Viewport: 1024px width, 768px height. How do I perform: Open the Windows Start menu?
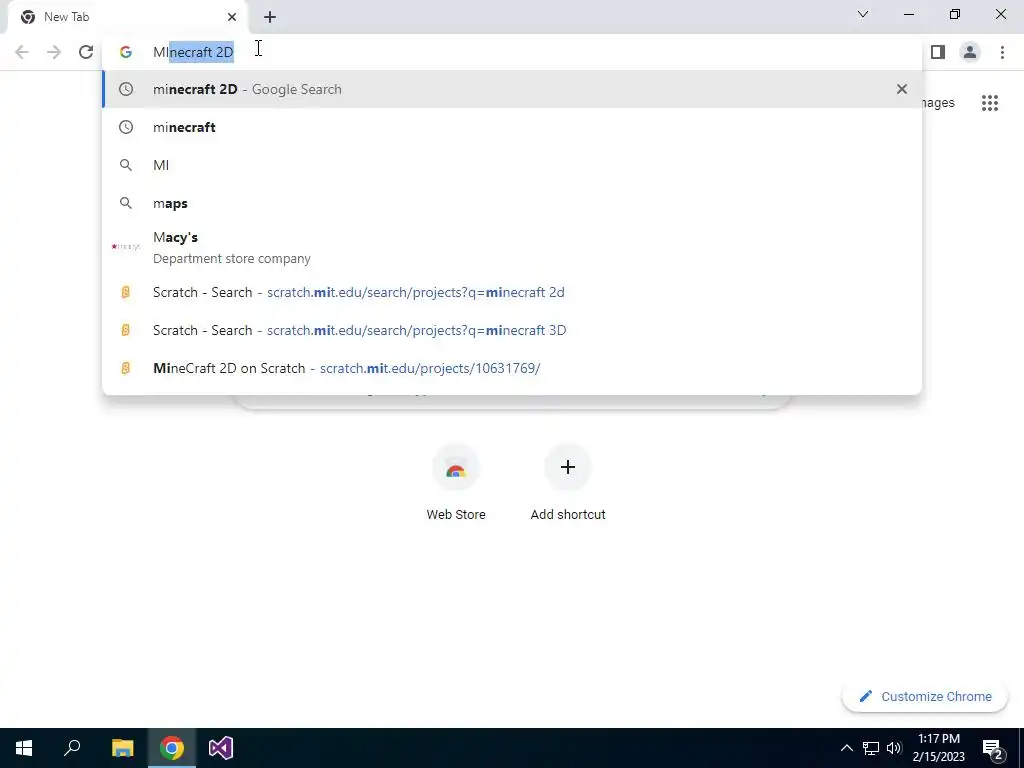point(24,748)
